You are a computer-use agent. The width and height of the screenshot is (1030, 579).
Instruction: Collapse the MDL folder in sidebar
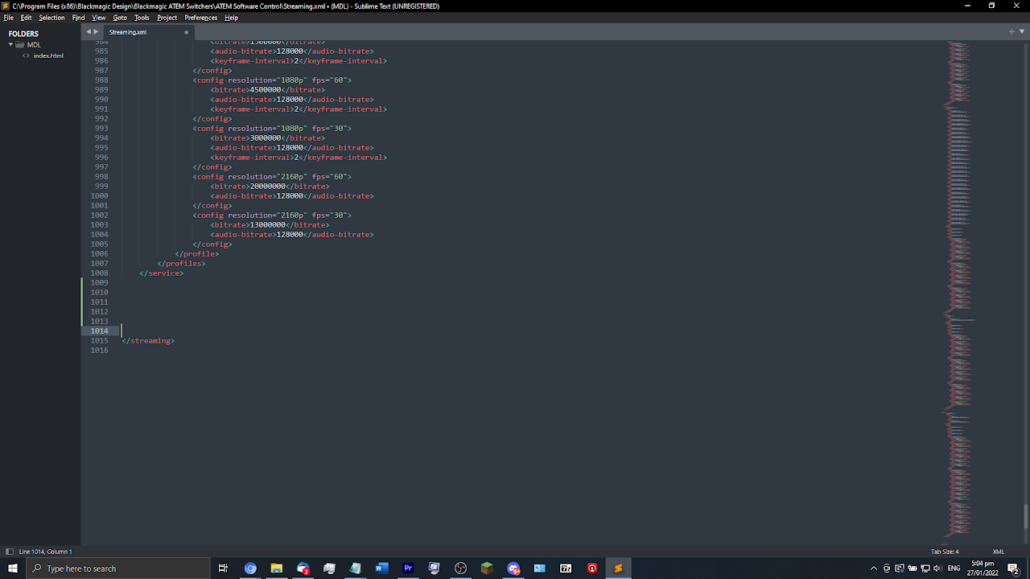pos(11,45)
